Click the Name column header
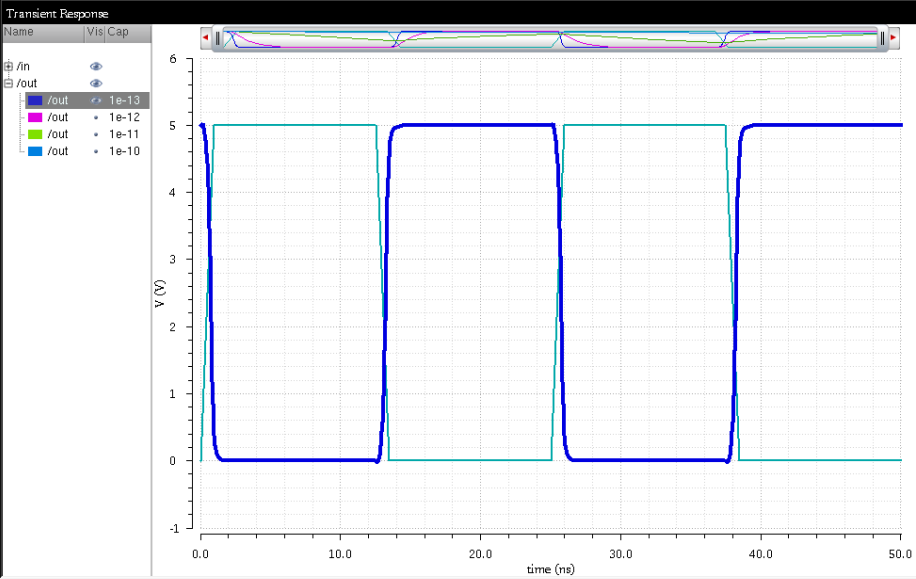Screen dimensions: 916x579 [42, 32]
